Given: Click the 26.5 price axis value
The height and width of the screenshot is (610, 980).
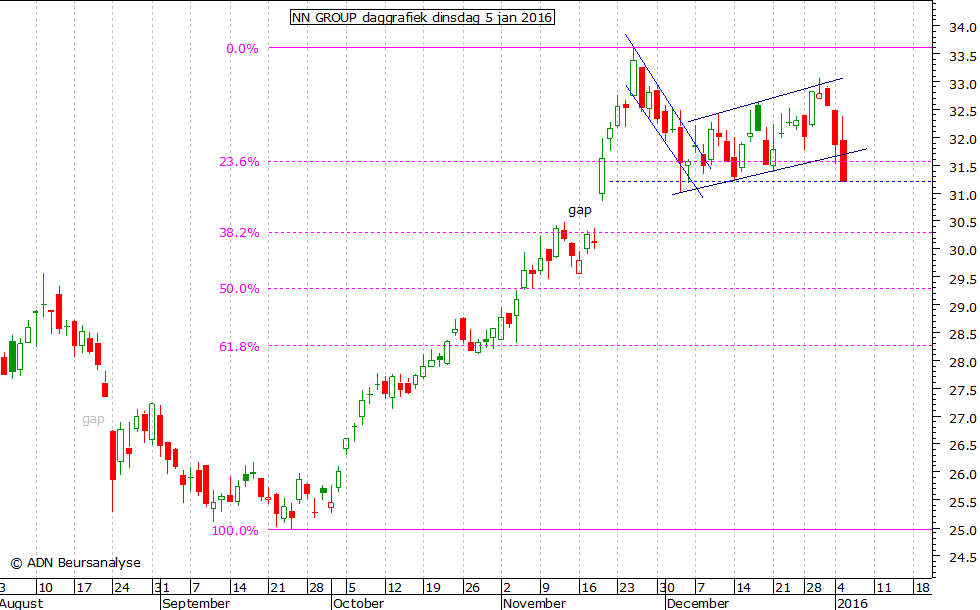Looking at the screenshot, I should click(x=963, y=446).
